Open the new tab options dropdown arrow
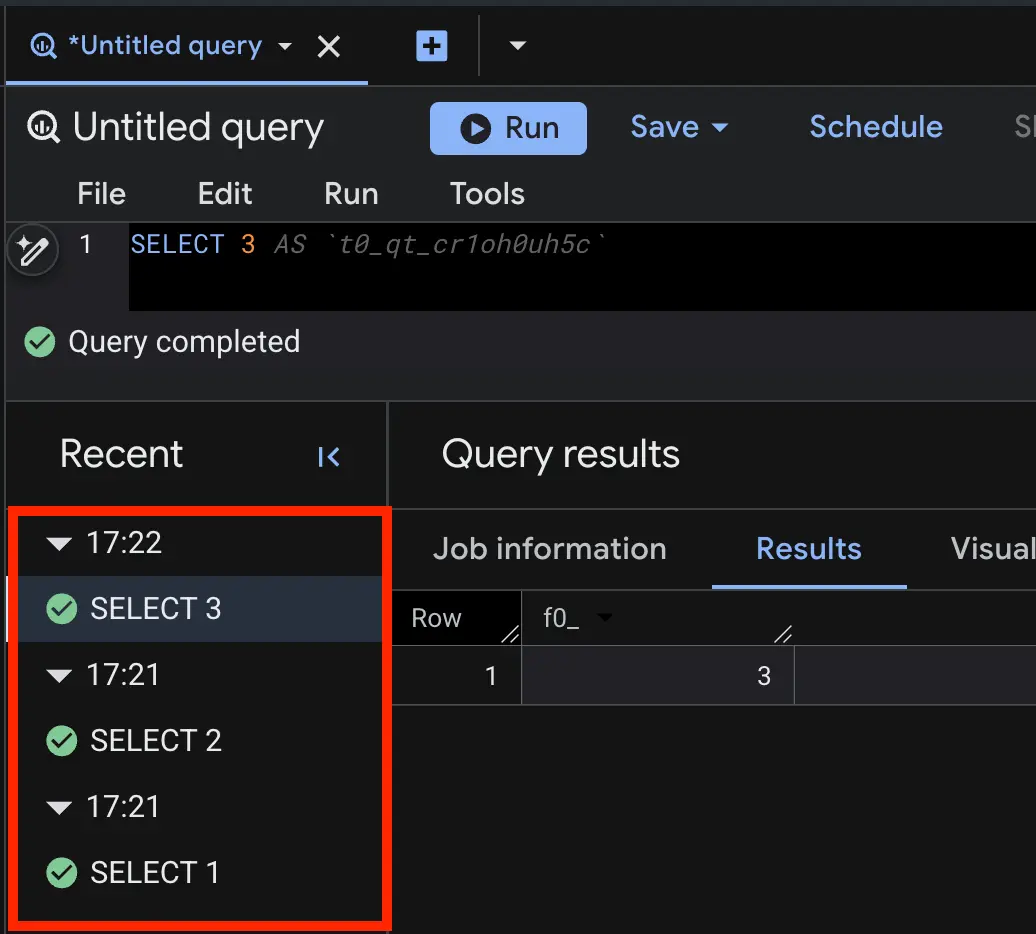The width and height of the screenshot is (1036, 934). [517, 46]
